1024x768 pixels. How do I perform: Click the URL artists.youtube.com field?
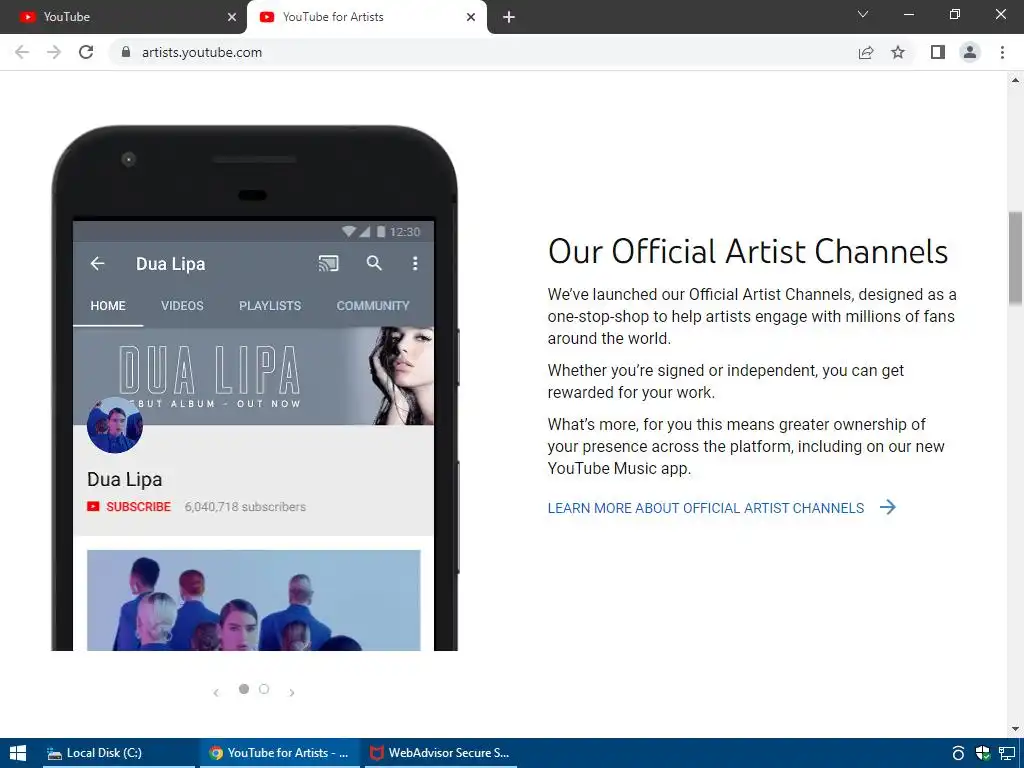[202, 52]
